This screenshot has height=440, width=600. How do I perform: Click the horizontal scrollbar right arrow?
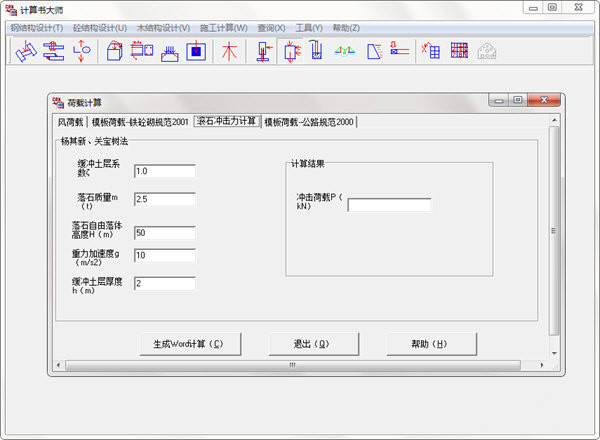click(x=541, y=365)
